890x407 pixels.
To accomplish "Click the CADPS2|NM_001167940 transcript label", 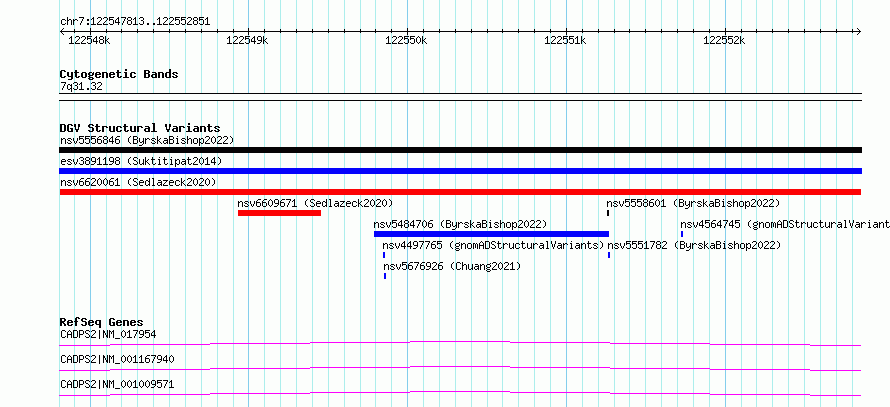I will point(117,359).
